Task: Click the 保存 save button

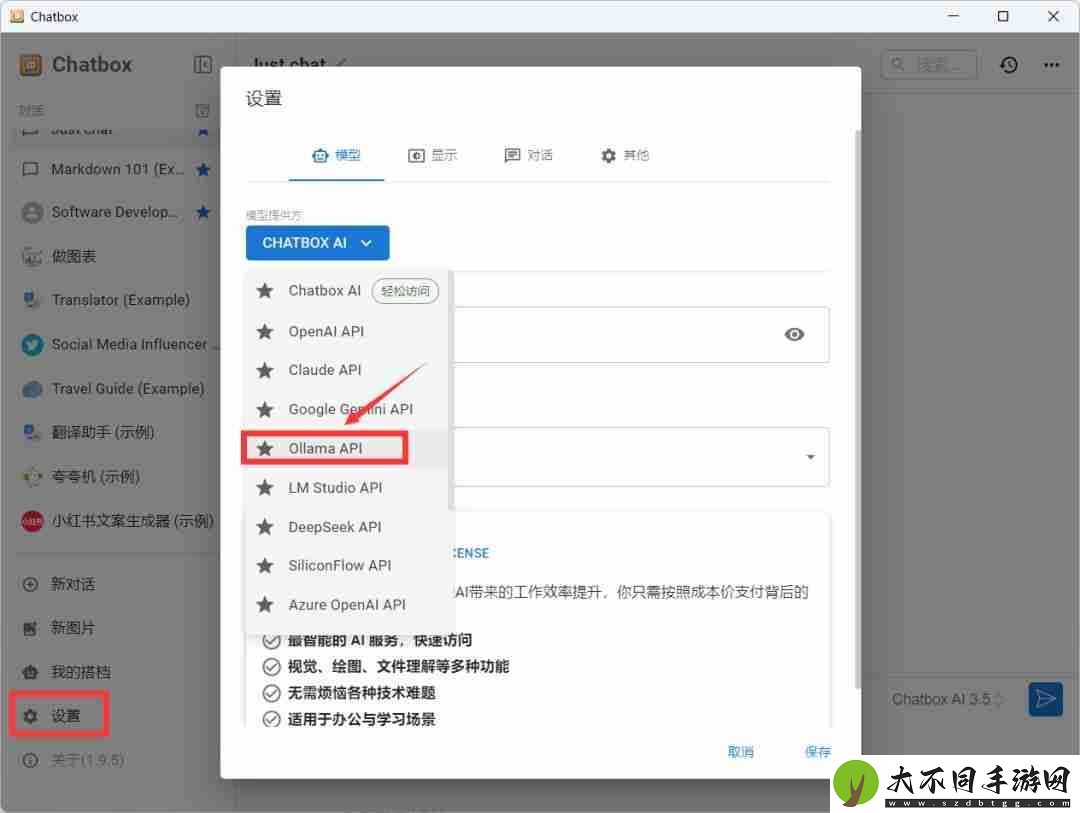Action: 818,752
